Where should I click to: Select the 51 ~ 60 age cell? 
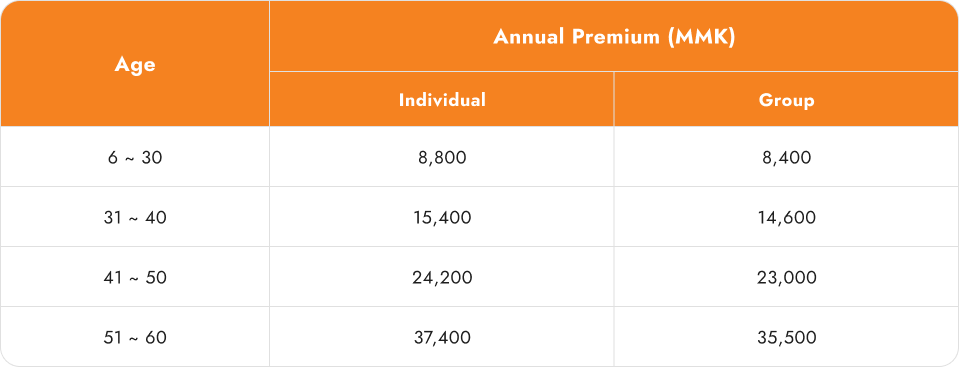coord(135,338)
